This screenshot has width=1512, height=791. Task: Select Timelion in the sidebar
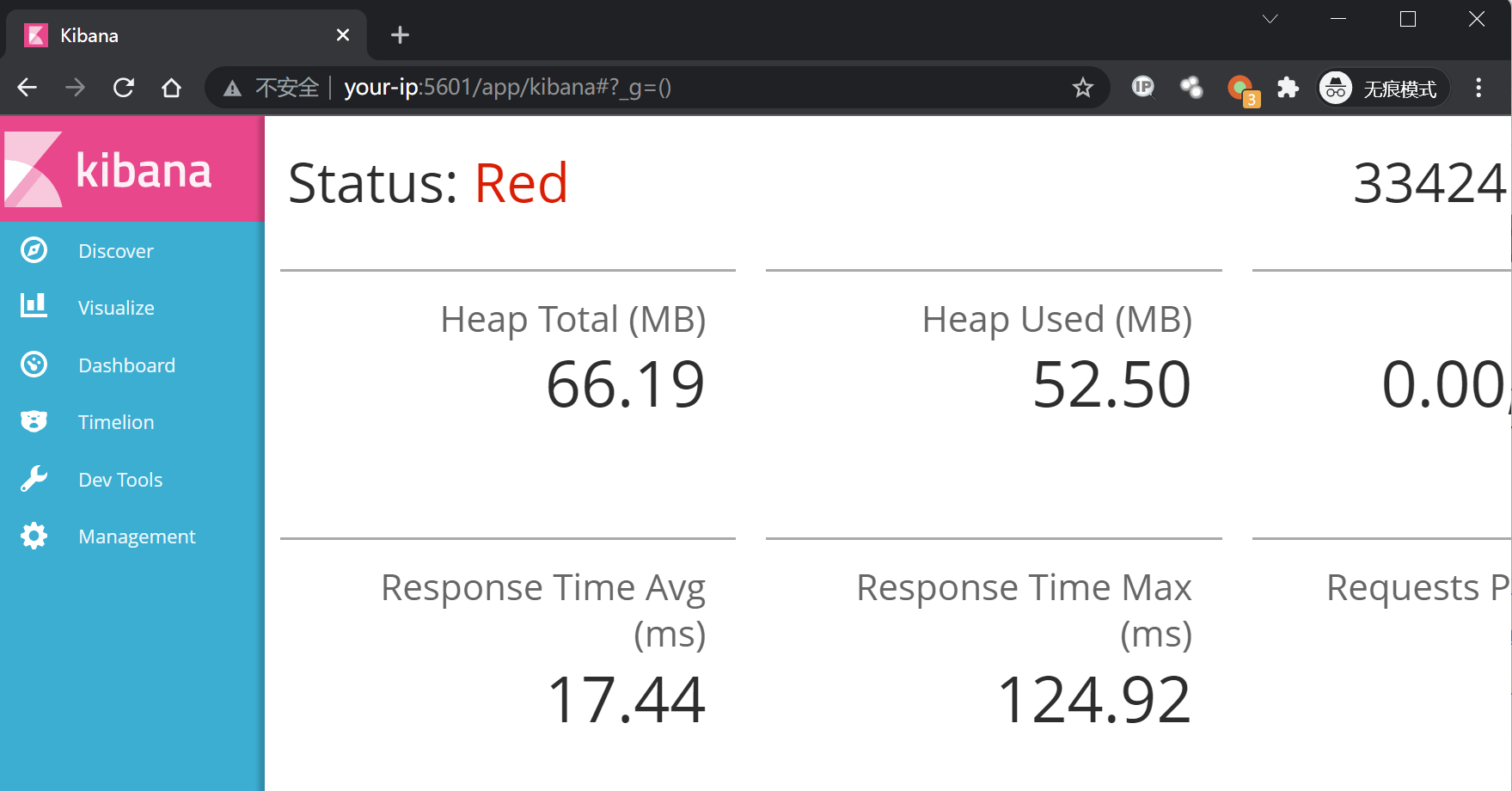pos(116,422)
